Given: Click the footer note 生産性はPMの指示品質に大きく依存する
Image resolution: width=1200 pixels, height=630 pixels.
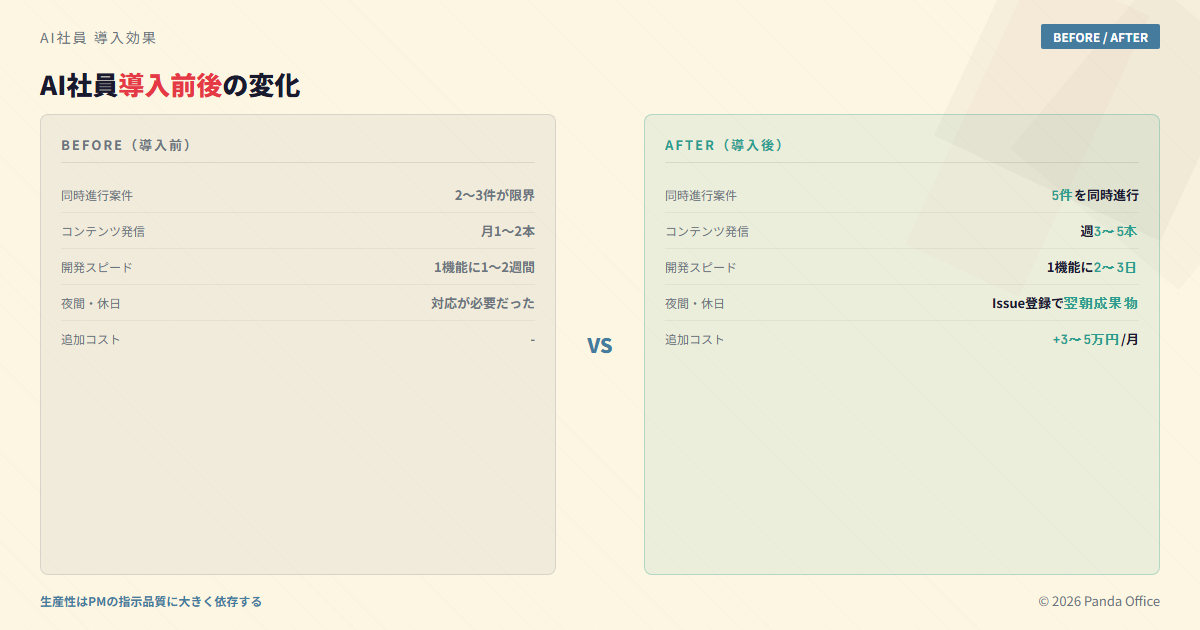Looking at the screenshot, I should tap(151, 601).
